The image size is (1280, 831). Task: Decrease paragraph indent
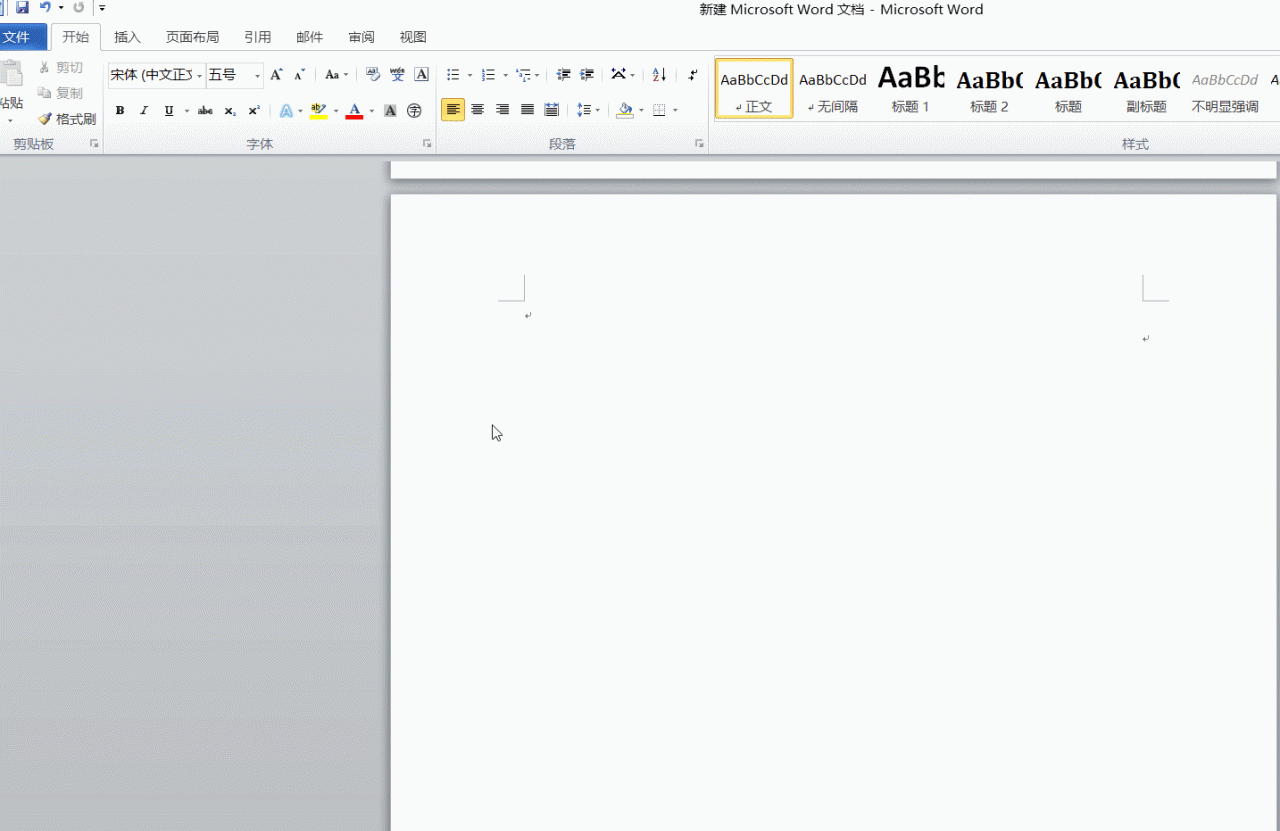[x=563, y=75]
